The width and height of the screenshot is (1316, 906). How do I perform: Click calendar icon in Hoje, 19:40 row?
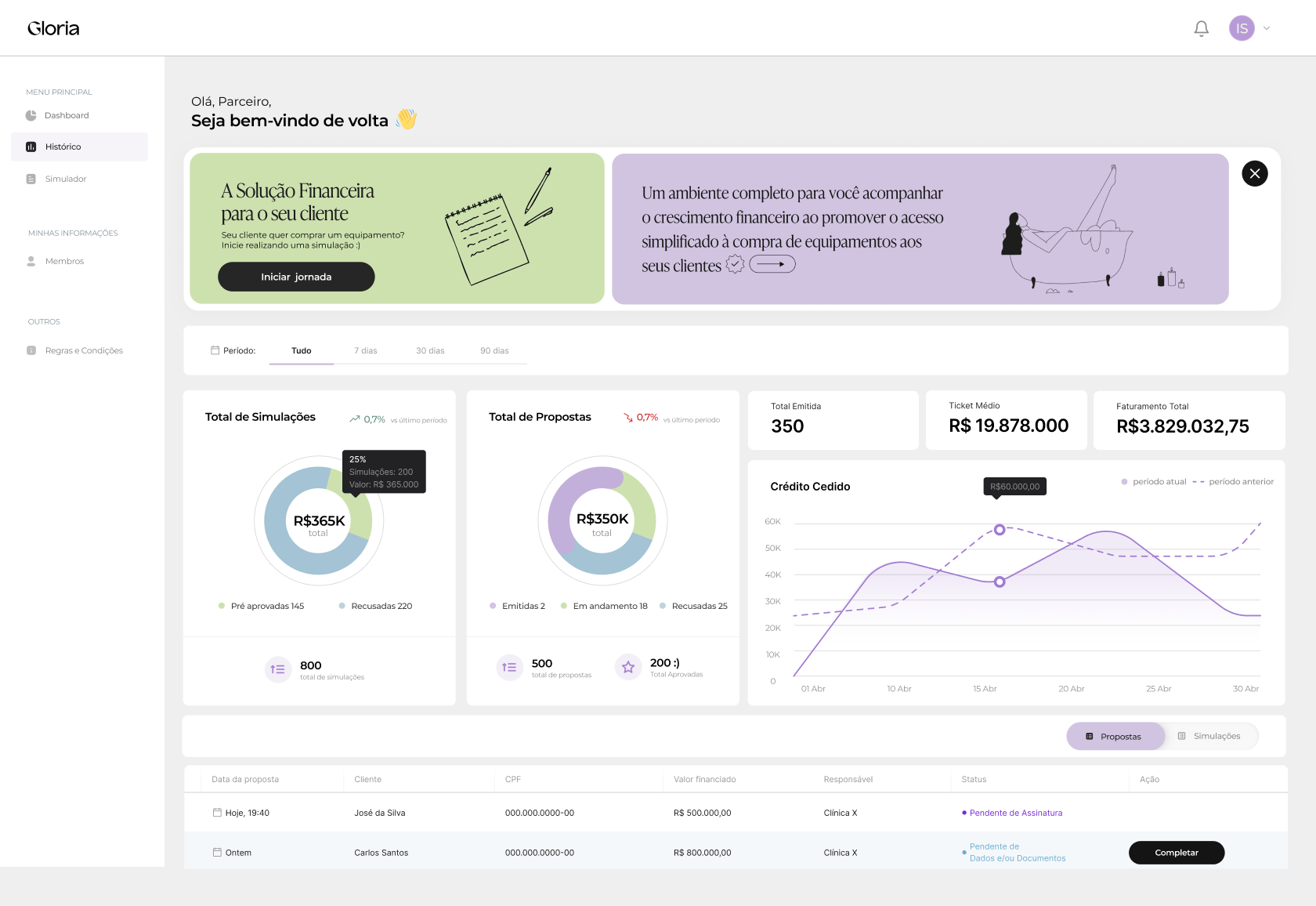217,813
